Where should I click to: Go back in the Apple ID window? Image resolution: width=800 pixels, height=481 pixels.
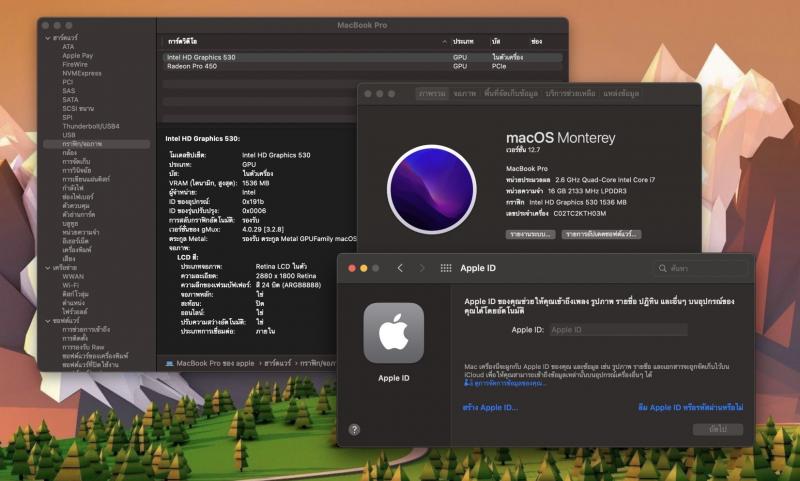tap(400, 268)
